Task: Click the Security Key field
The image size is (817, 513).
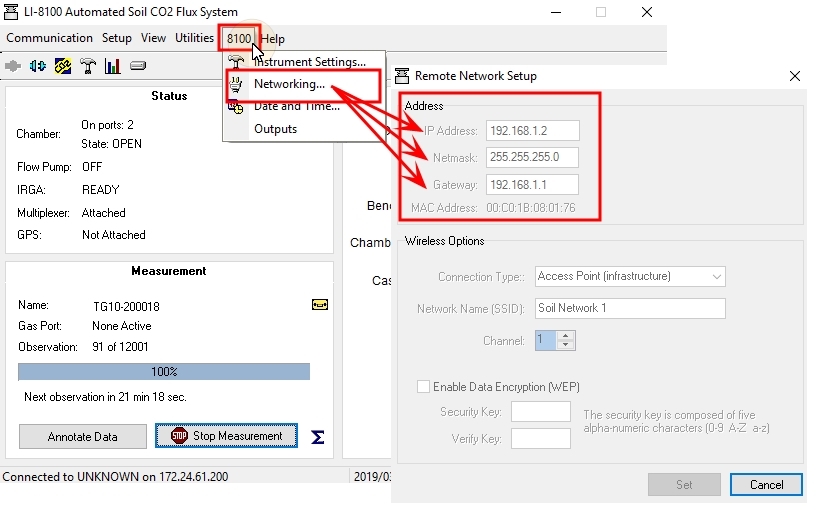Action: pos(541,411)
